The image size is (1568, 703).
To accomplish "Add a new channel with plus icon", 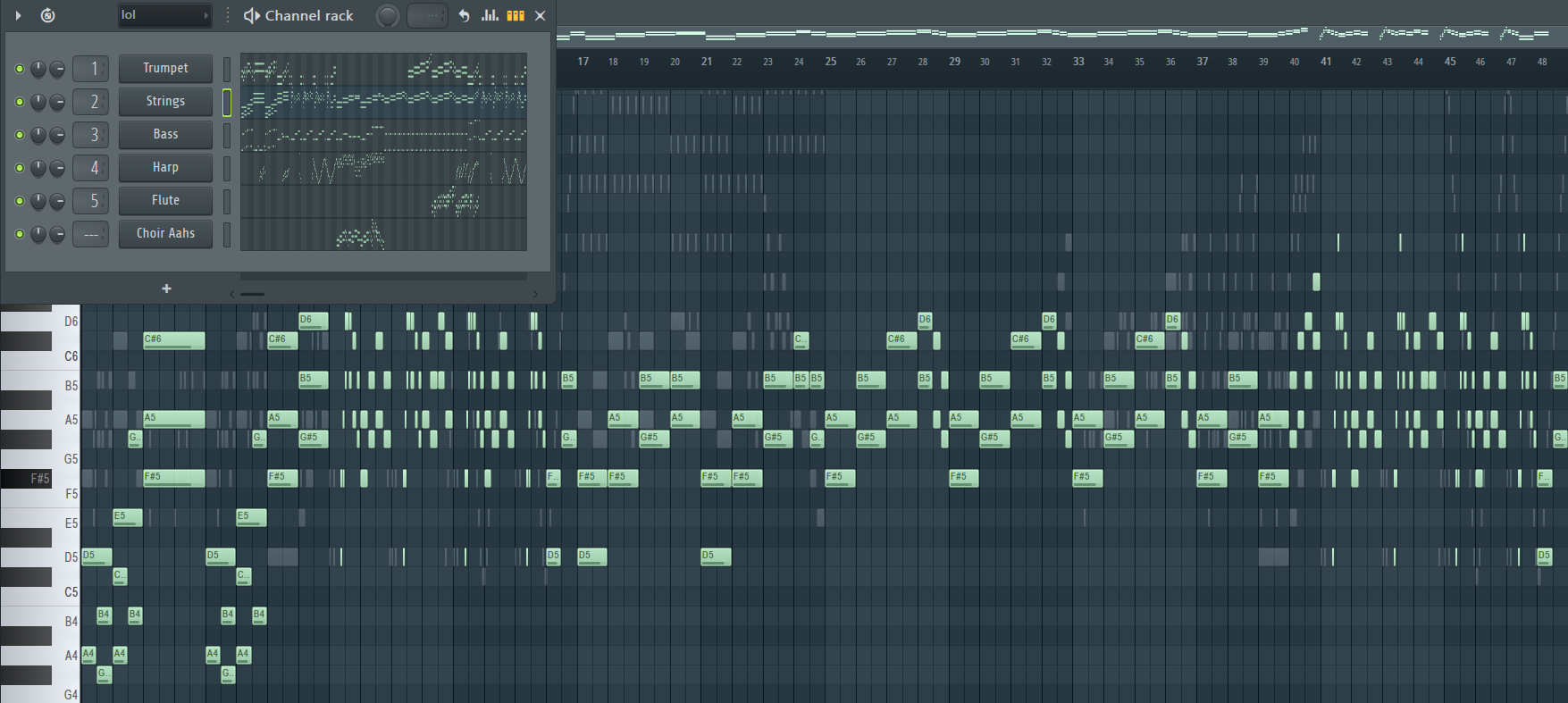I will (x=166, y=289).
